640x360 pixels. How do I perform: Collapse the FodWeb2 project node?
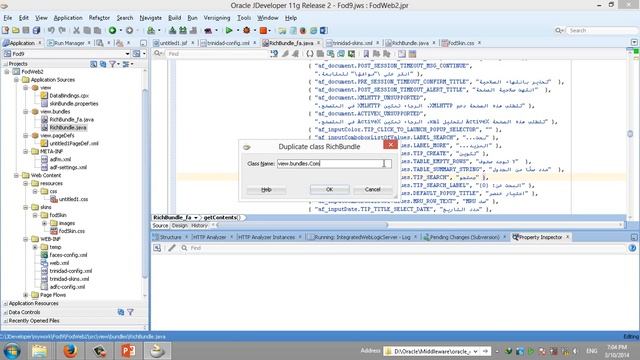[x=7, y=72]
